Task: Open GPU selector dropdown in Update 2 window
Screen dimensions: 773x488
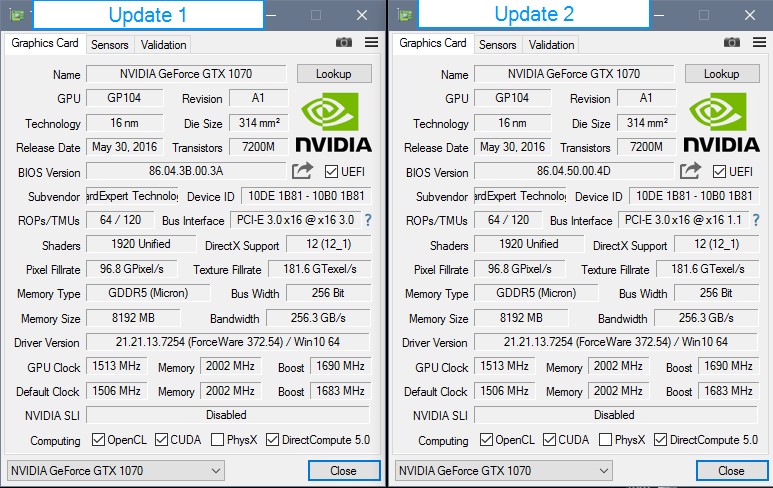Action: (504, 471)
